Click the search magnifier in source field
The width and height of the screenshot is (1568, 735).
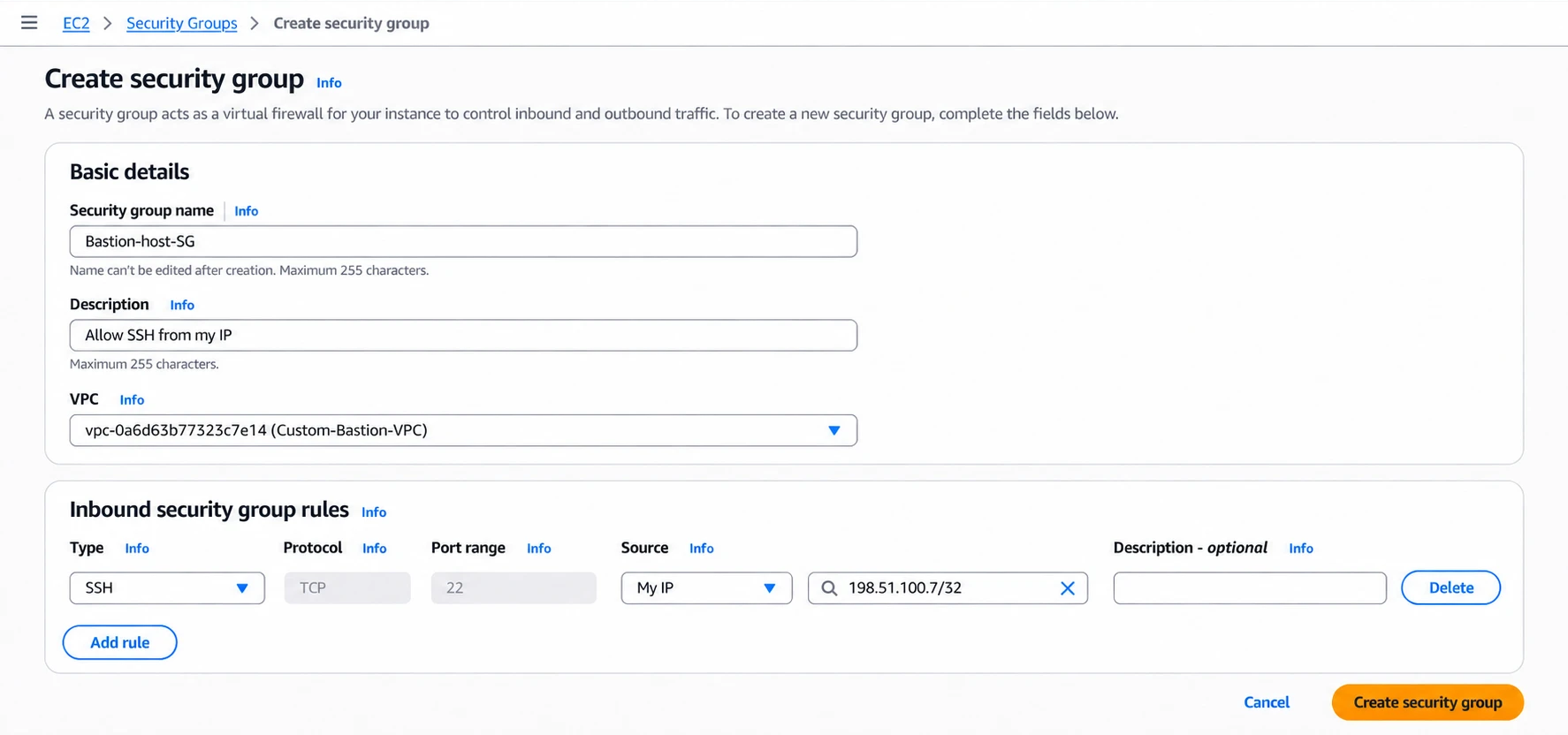pos(829,588)
